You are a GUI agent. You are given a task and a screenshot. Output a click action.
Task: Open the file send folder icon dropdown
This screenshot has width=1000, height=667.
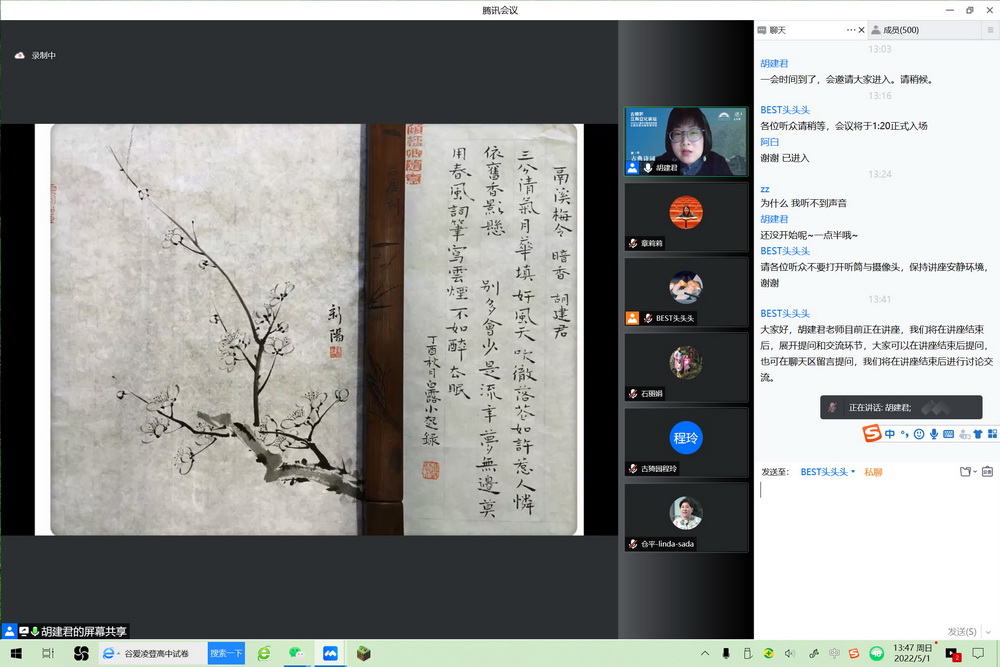(968, 471)
